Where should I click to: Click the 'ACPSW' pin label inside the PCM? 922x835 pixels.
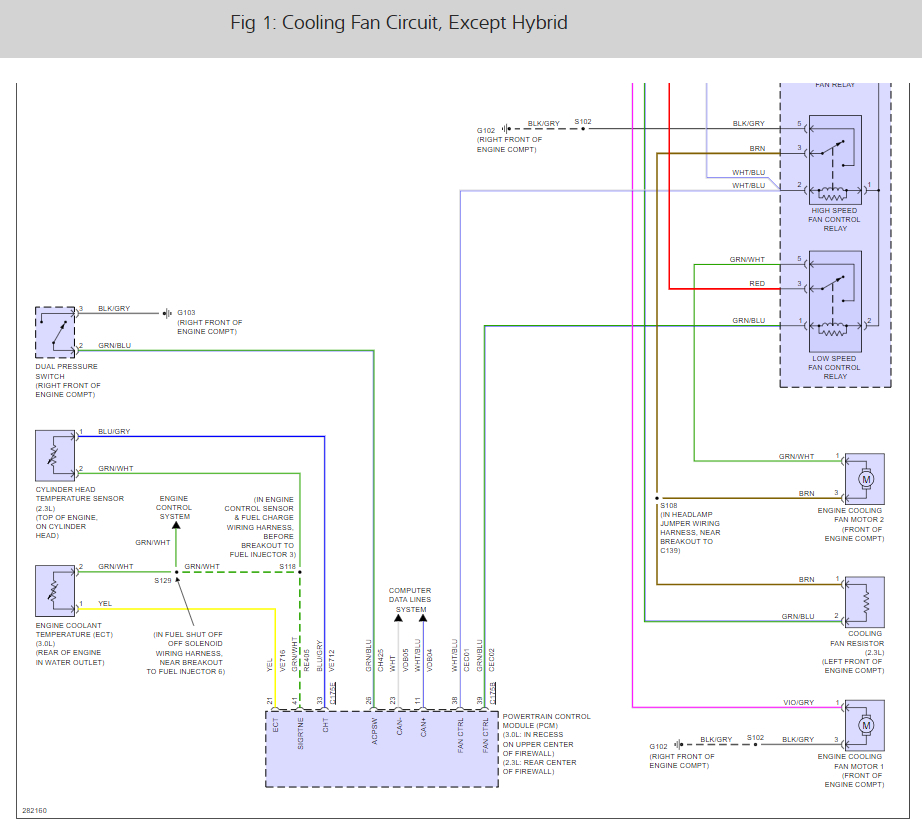click(x=375, y=731)
